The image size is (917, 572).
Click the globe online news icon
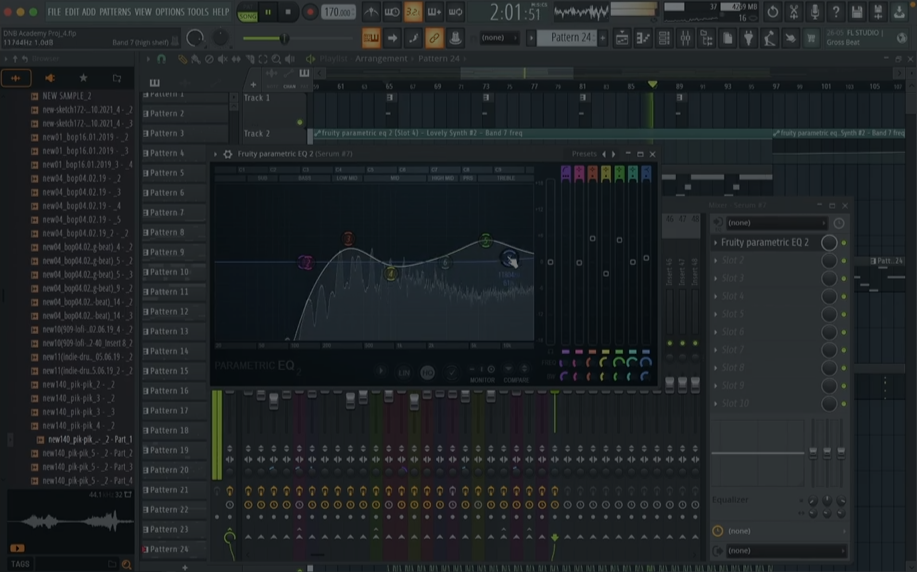(901, 39)
